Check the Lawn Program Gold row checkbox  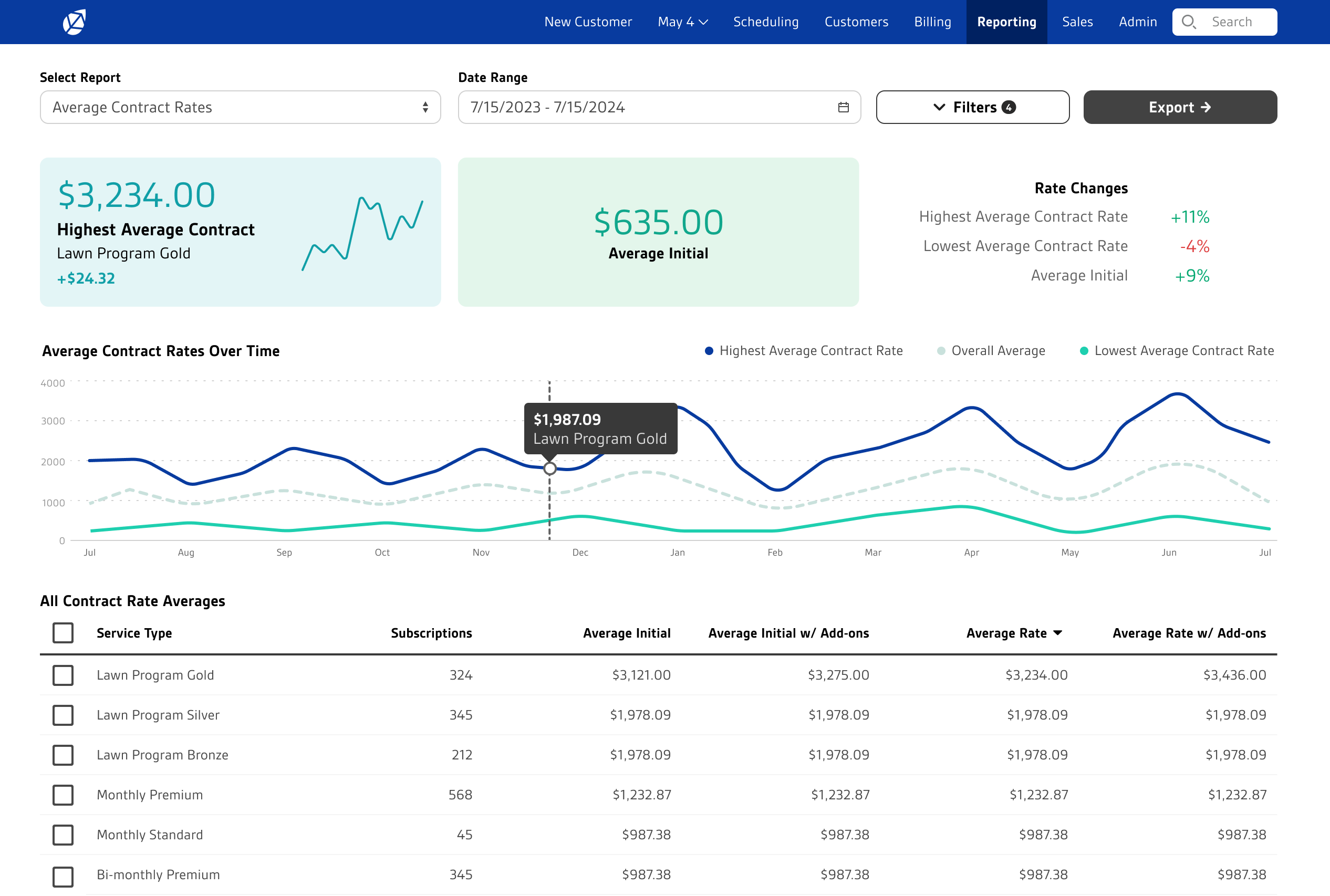pos(63,675)
